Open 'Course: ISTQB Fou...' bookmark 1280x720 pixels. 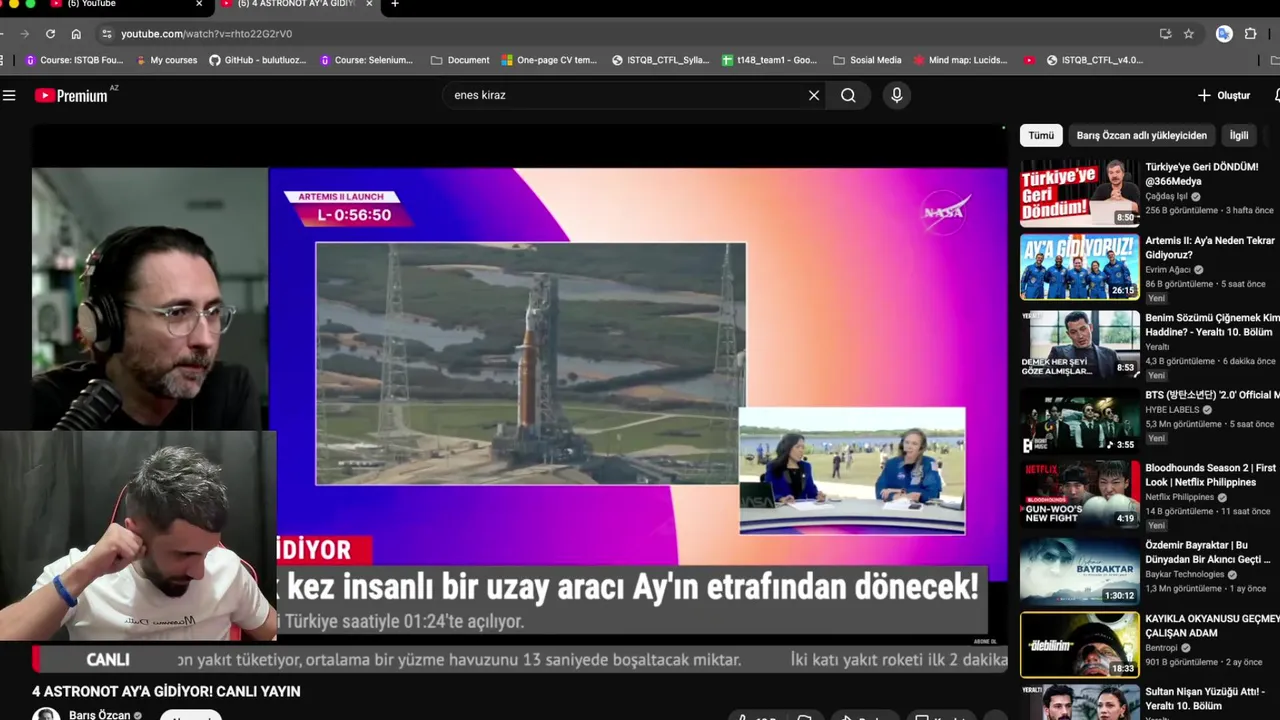(x=74, y=60)
